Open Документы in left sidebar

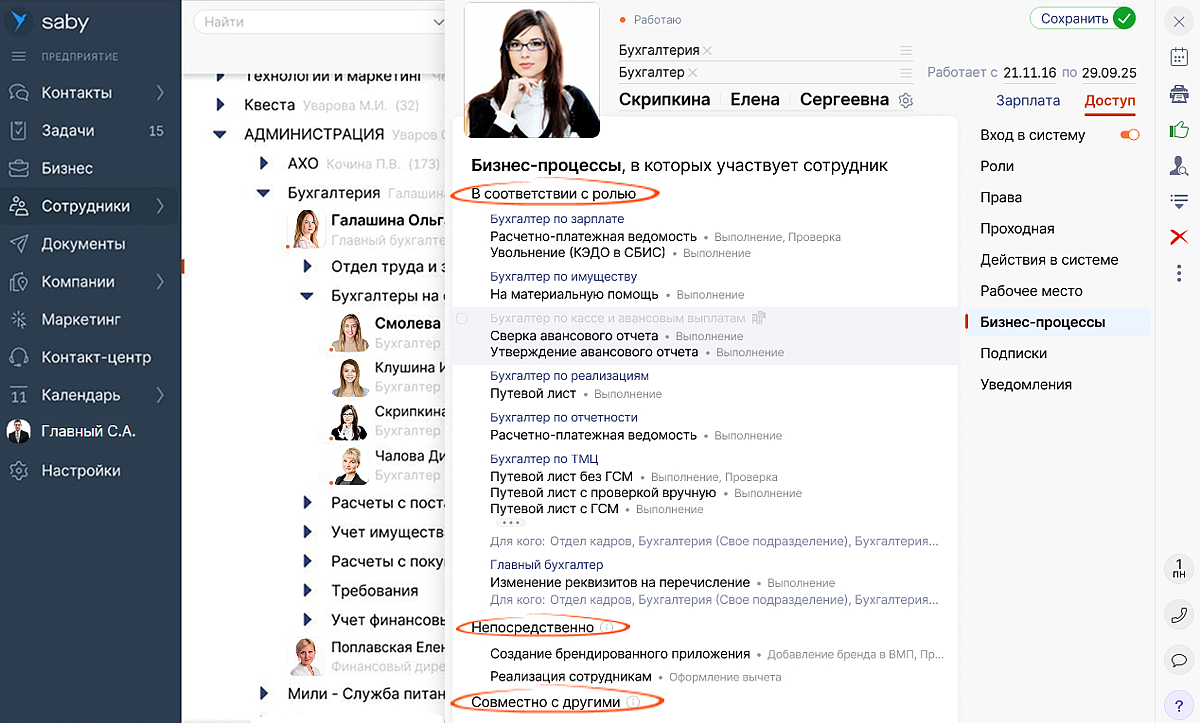[x=83, y=244]
